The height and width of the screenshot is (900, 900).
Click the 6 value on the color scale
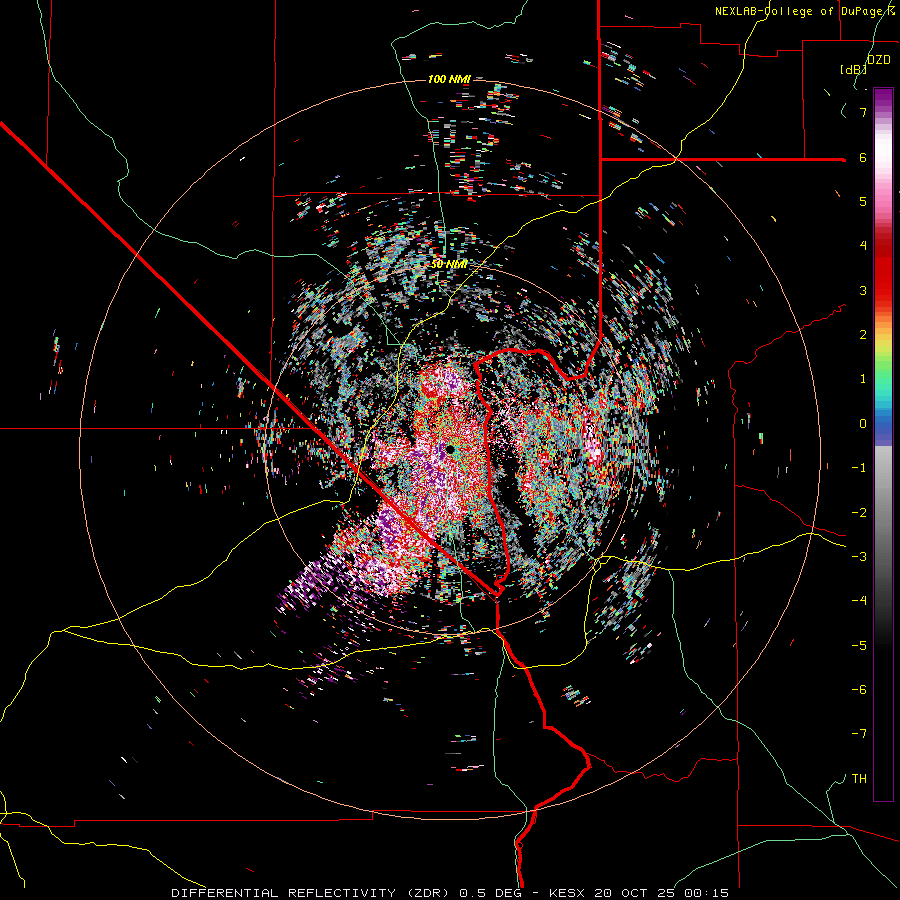(863, 157)
